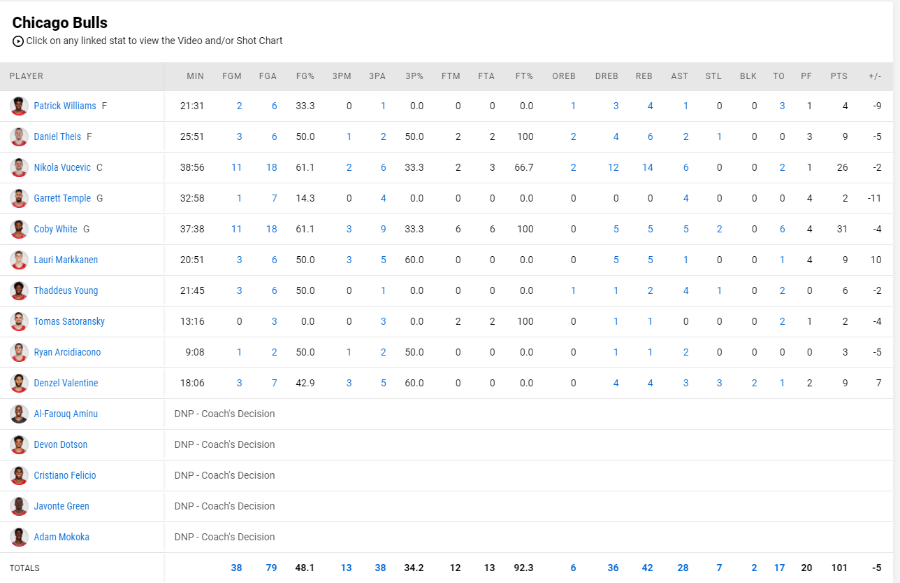Open Coby White player page
This screenshot has height=583, width=900.
pyautogui.click(x=55, y=229)
